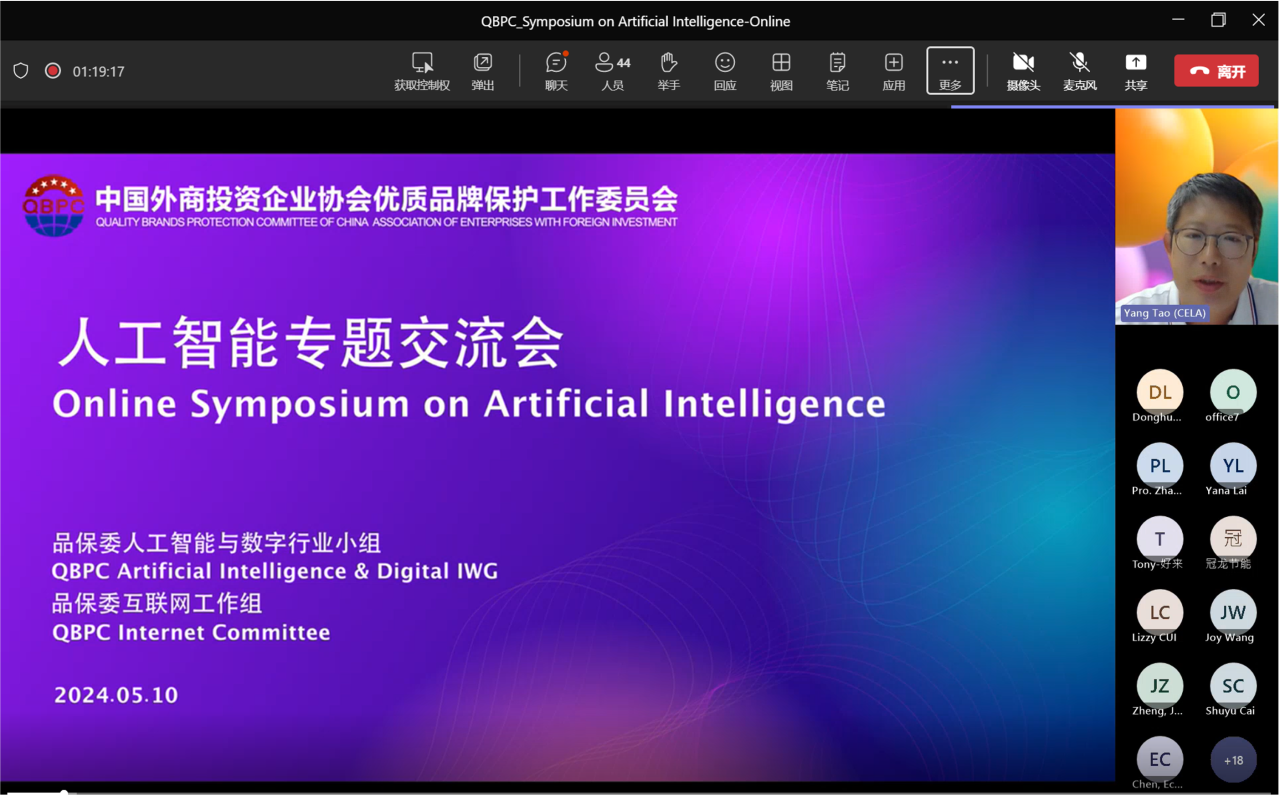Viewport: 1280px width, 796px height.
Task: Select the EC Chen participant avatar
Action: click(x=1160, y=759)
